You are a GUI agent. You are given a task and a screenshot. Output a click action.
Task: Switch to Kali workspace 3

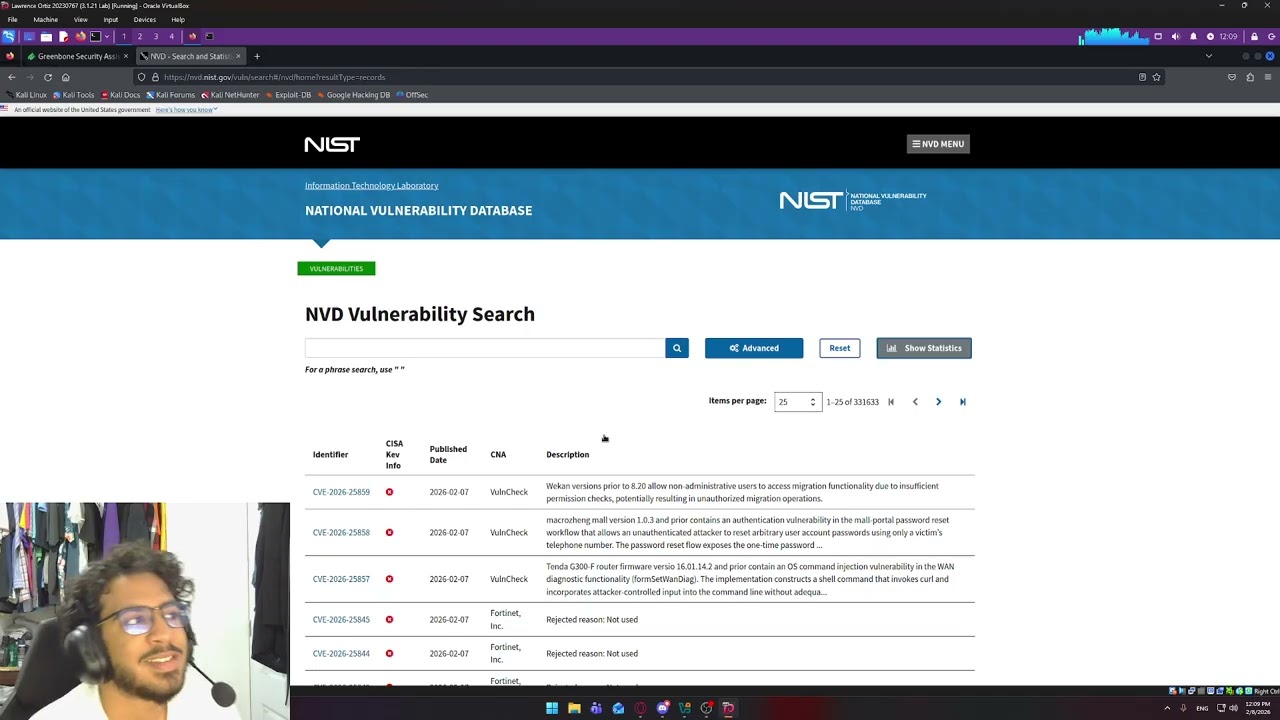156,36
